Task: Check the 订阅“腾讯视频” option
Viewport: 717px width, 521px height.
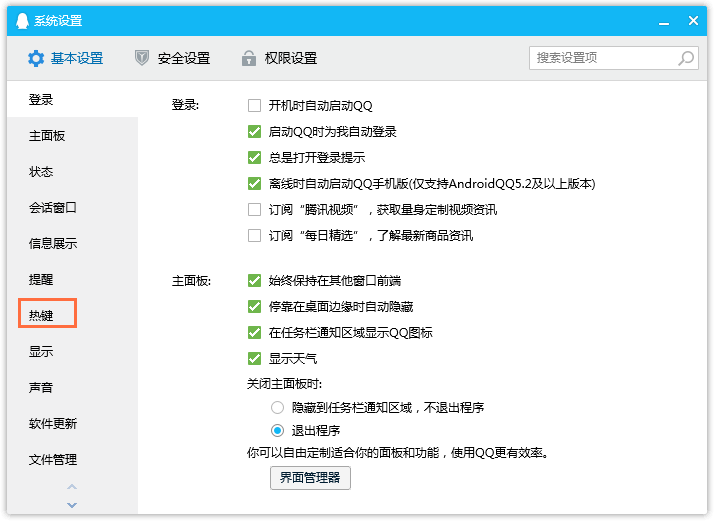Action: (x=254, y=209)
